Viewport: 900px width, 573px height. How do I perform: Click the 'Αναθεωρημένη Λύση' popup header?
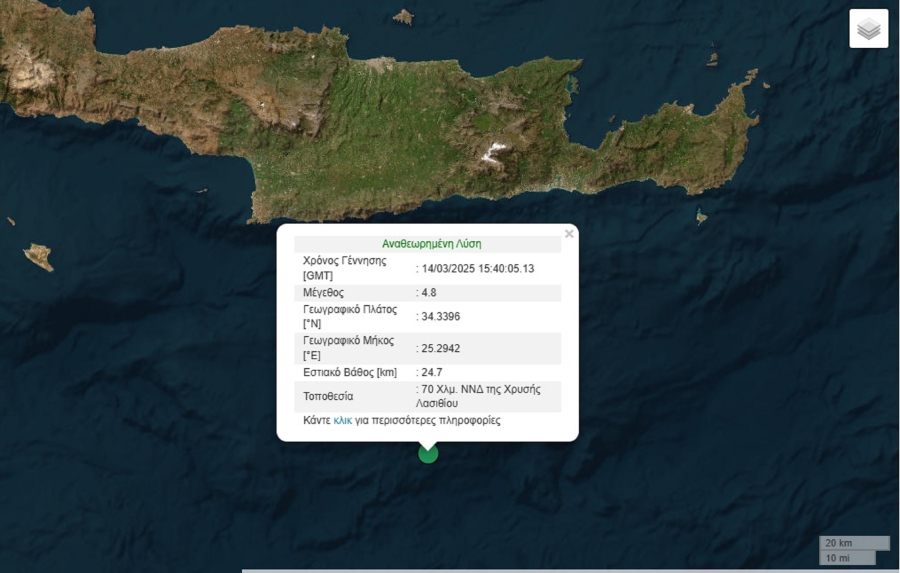coord(431,244)
